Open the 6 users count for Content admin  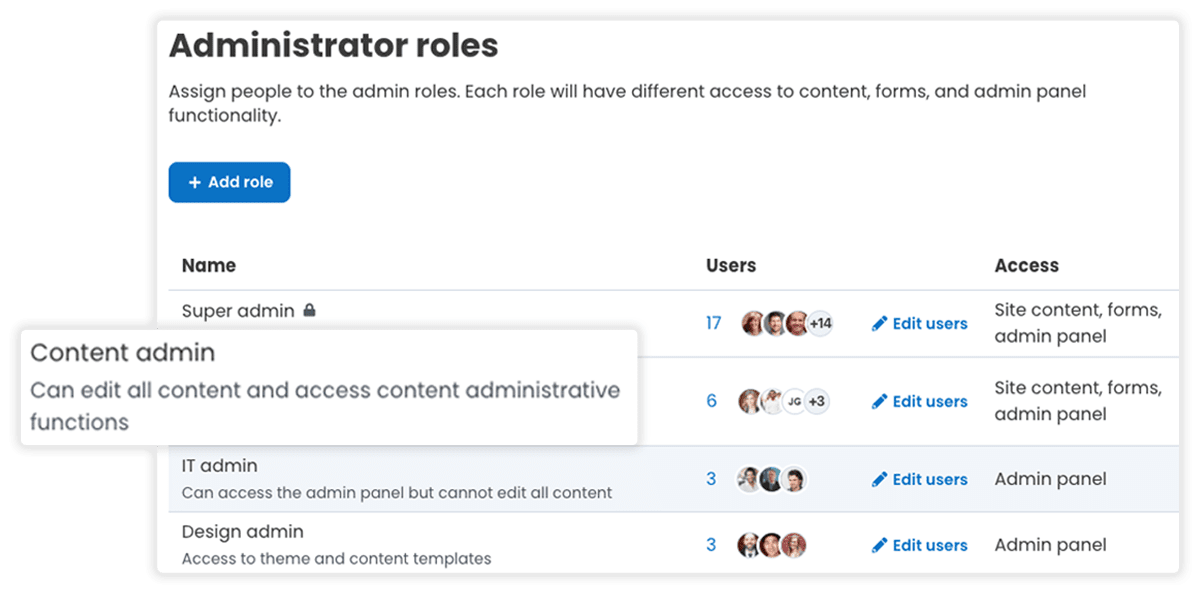click(710, 401)
